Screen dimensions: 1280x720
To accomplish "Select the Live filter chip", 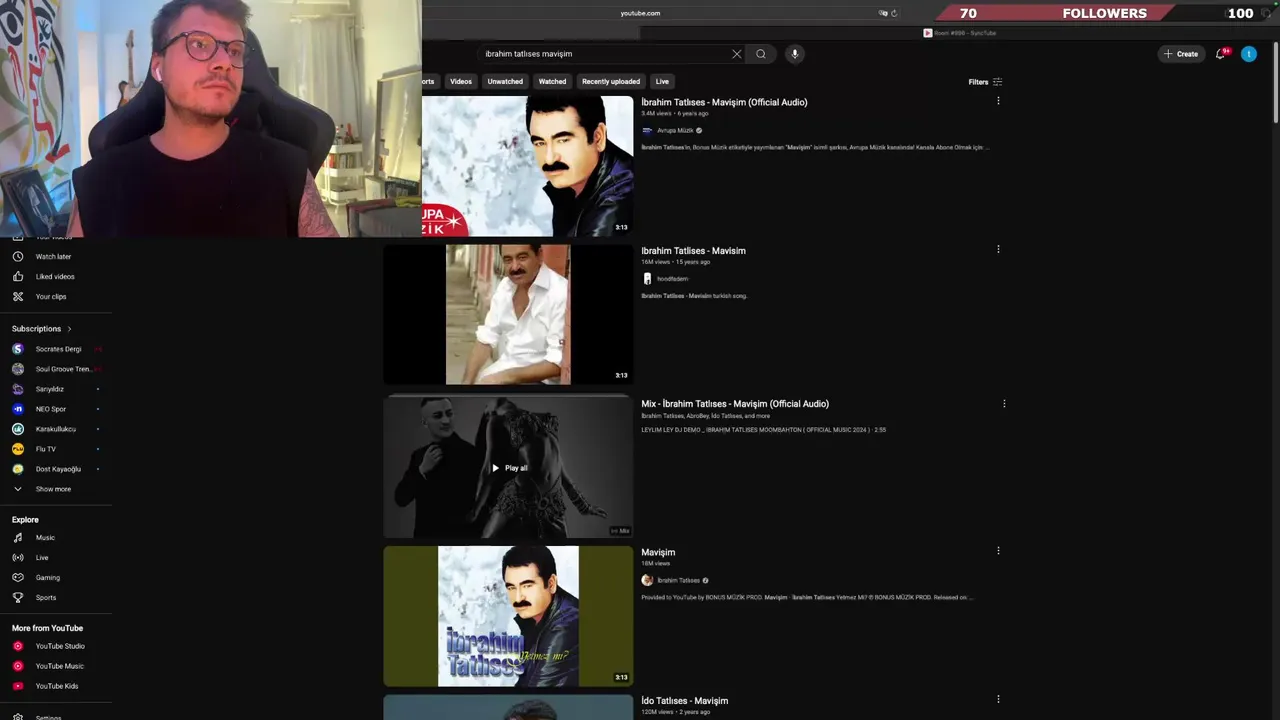I will pos(662,82).
